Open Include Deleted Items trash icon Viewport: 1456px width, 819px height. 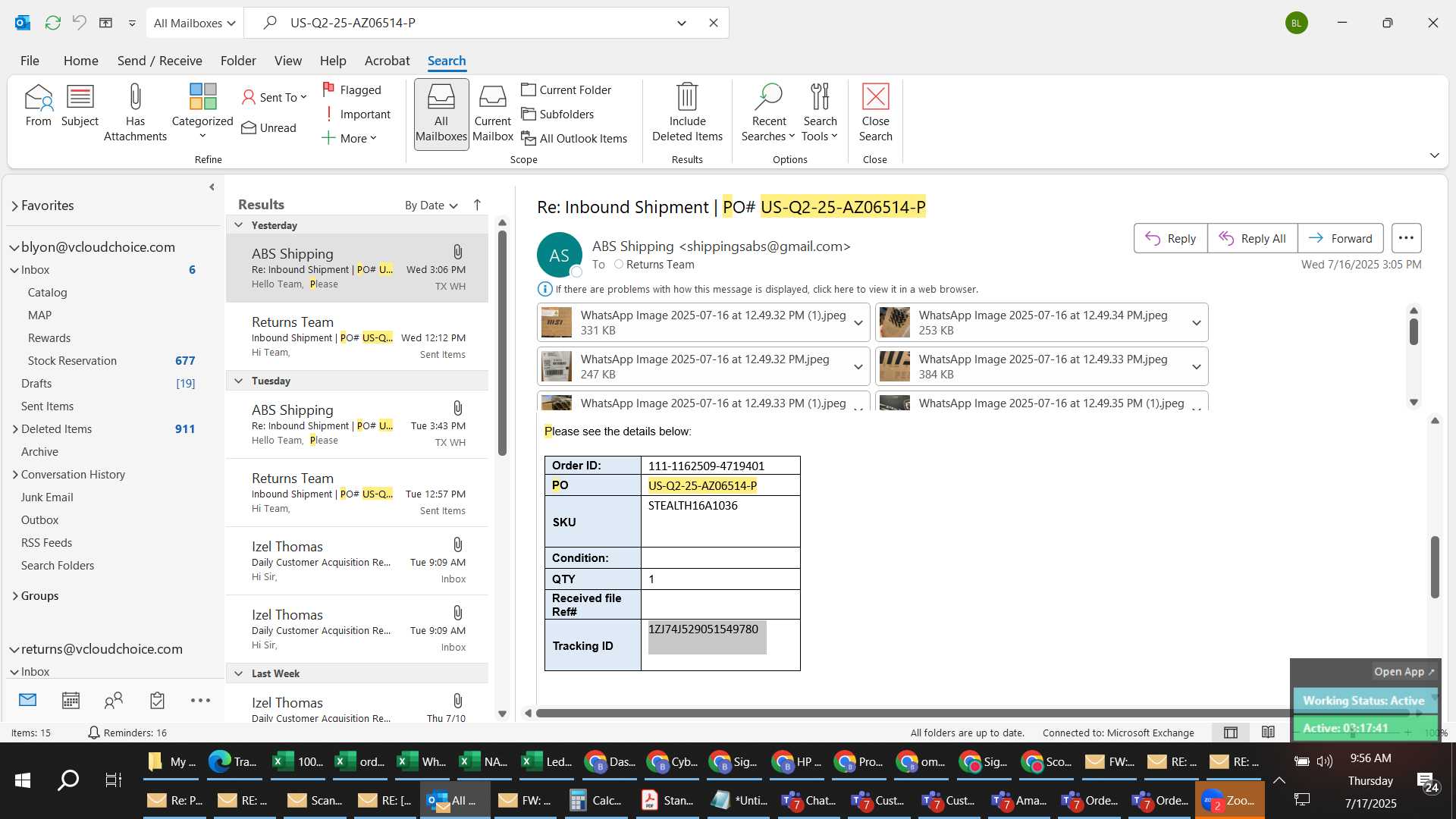[x=687, y=113]
